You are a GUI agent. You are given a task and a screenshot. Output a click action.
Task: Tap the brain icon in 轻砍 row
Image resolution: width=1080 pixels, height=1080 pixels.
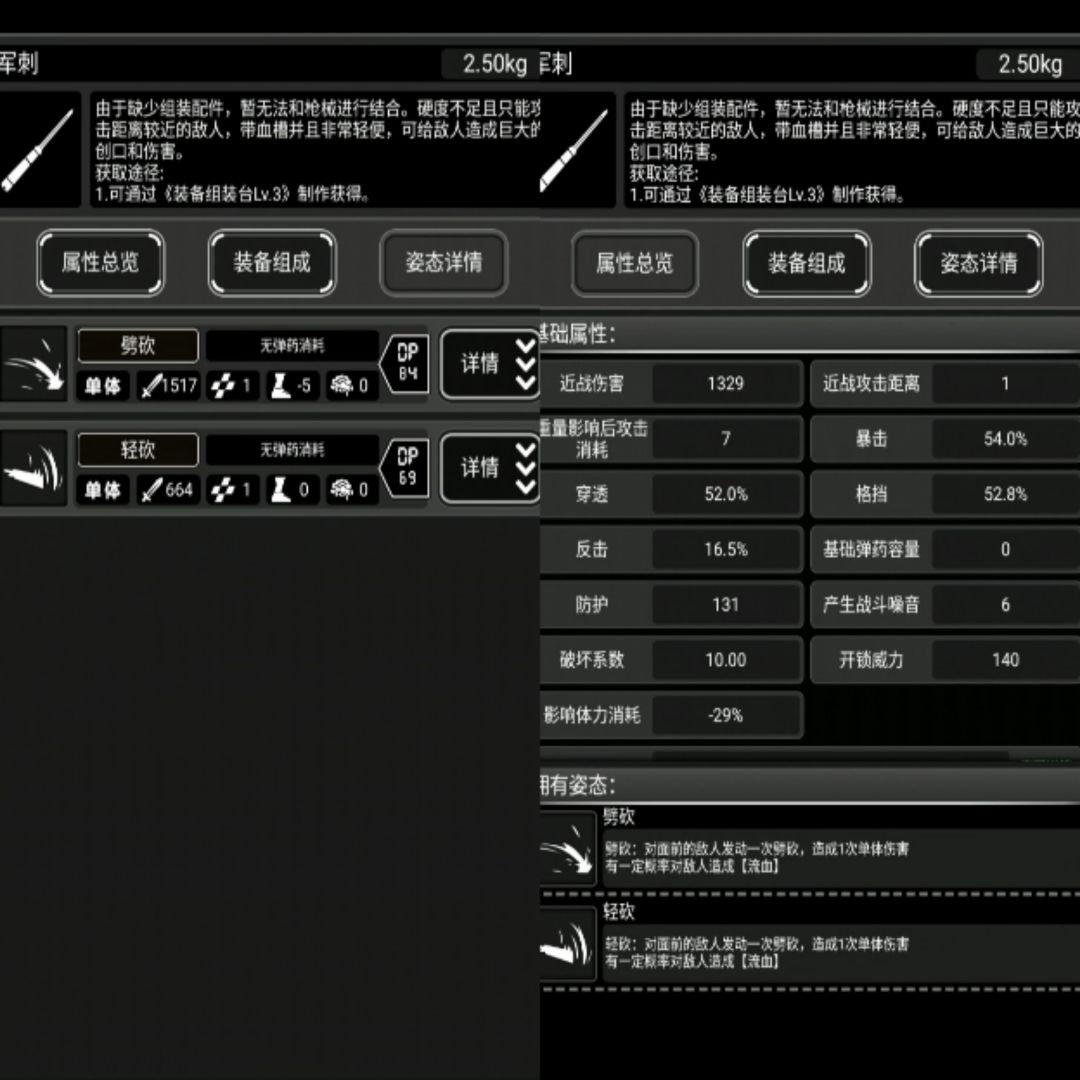pyautogui.click(x=342, y=490)
